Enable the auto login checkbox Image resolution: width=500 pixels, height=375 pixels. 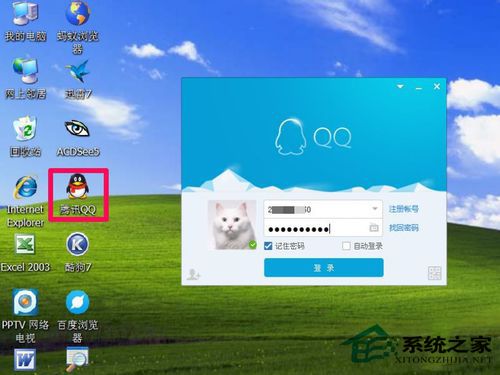click(x=346, y=246)
